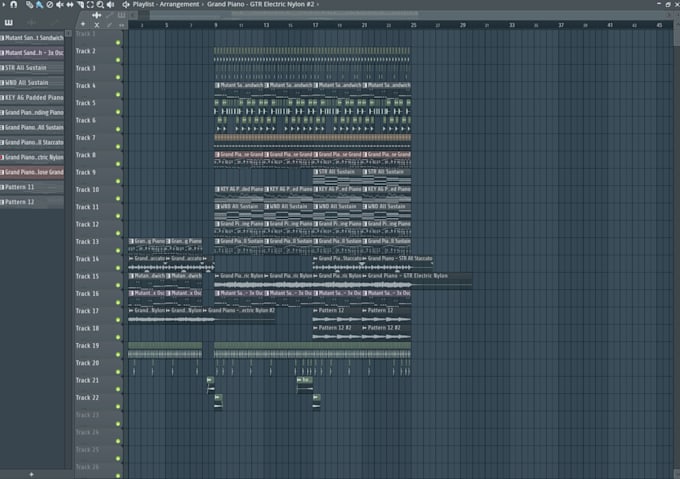The width and height of the screenshot is (680, 479).
Task: Activate the Zoom magnifier tool
Action: pyautogui.click(x=100, y=5)
